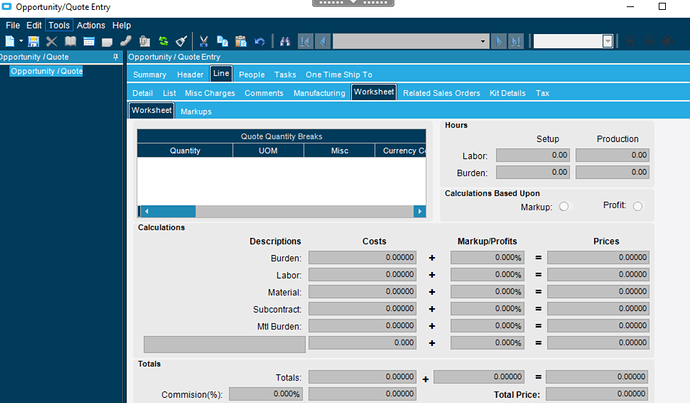
Task: Switch to the Header tab
Action: click(x=190, y=75)
